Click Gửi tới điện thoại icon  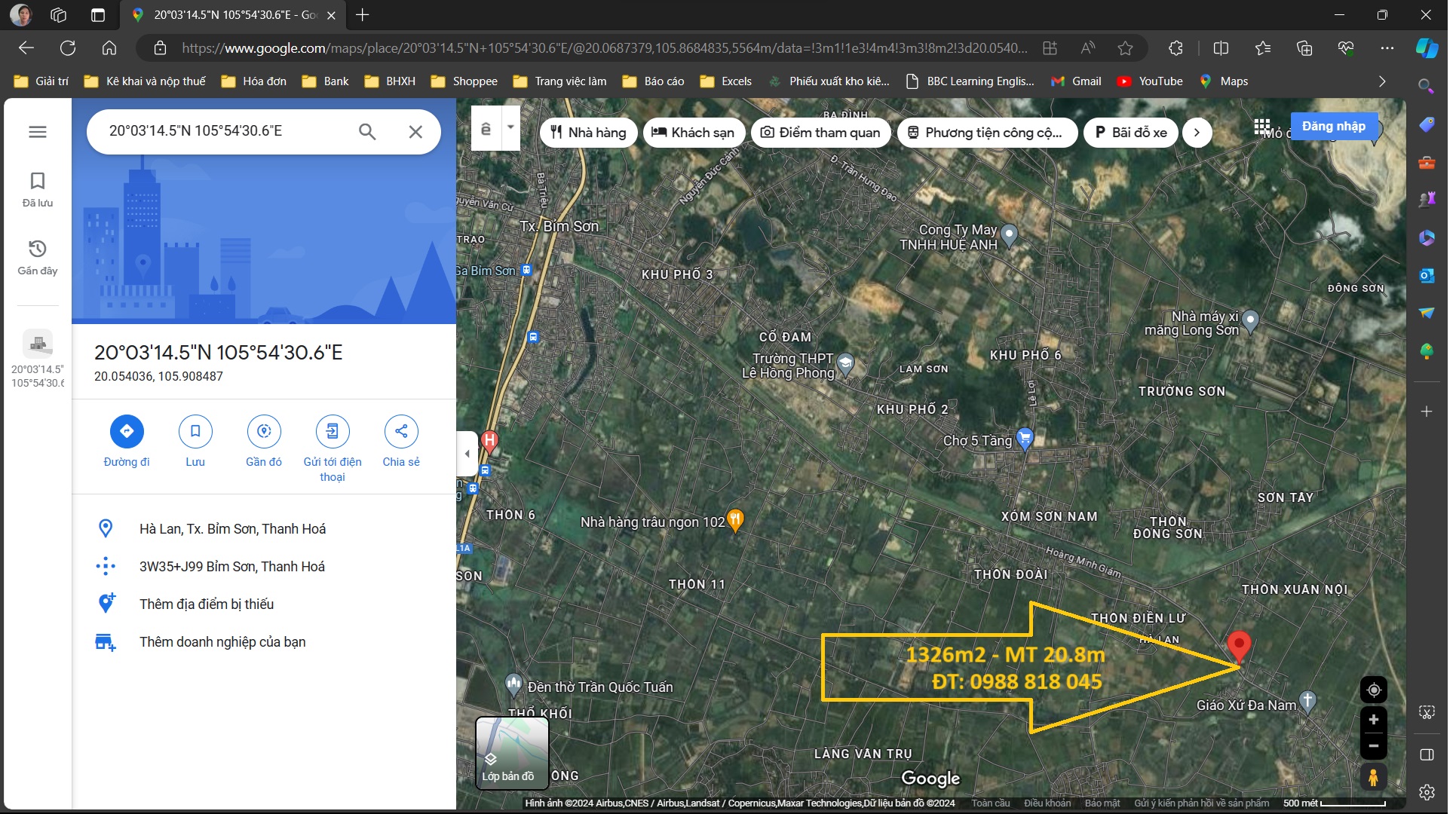[x=333, y=431]
